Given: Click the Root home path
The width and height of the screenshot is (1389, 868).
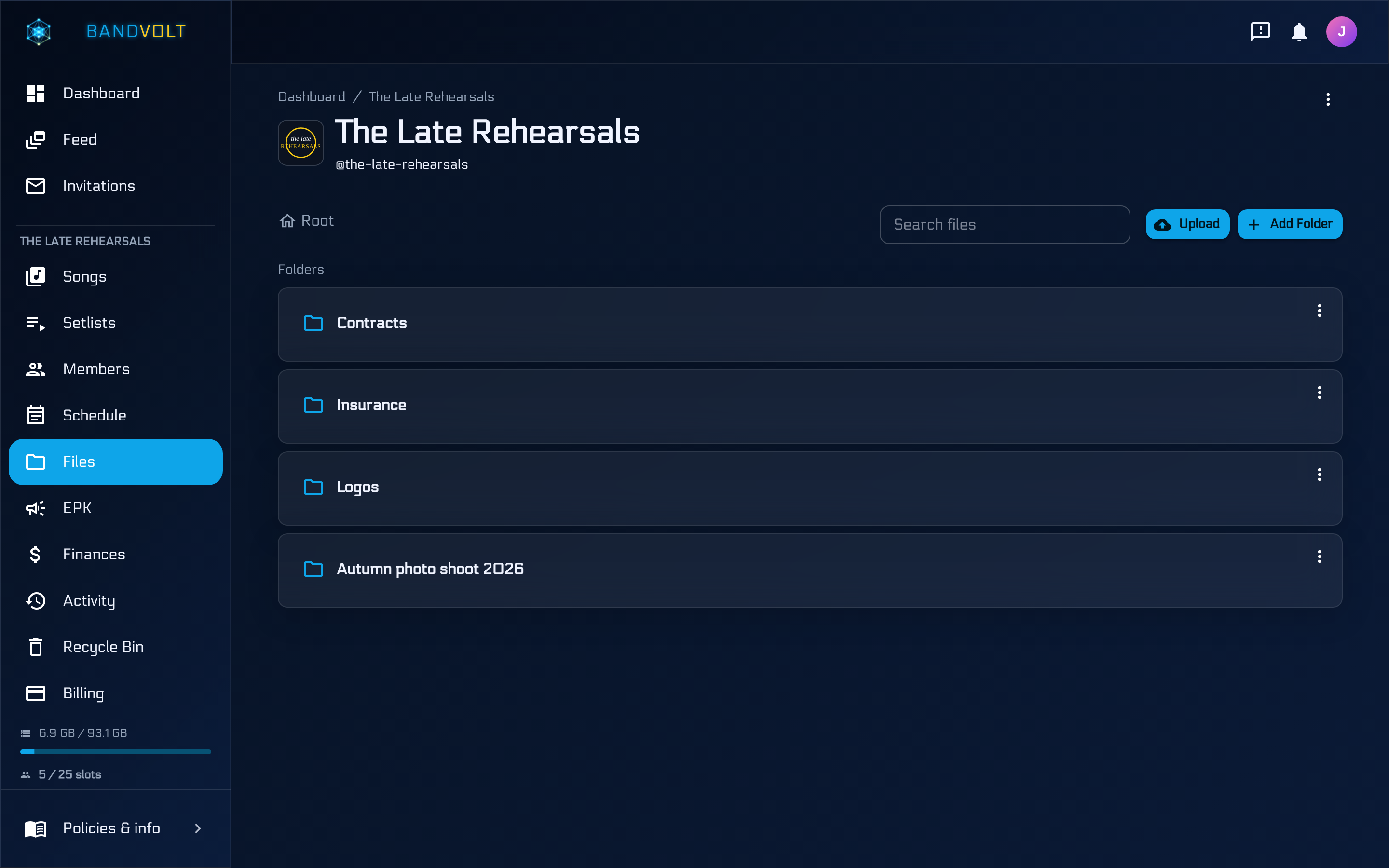Looking at the screenshot, I should pyautogui.click(x=307, y=221).
